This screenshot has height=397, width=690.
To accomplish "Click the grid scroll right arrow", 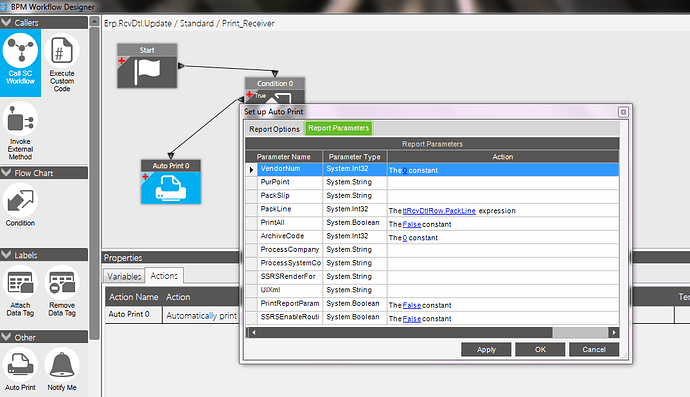I will click(614, 332).
